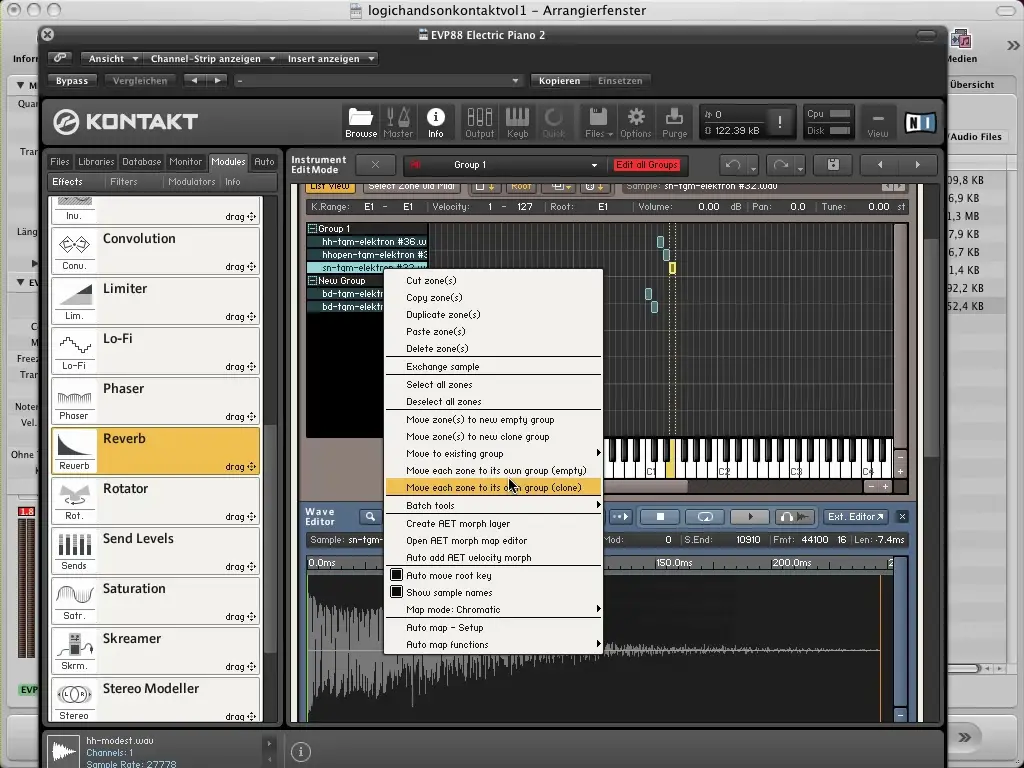
Task: Click the Undo arrow icon
Action: click(733, 165)
